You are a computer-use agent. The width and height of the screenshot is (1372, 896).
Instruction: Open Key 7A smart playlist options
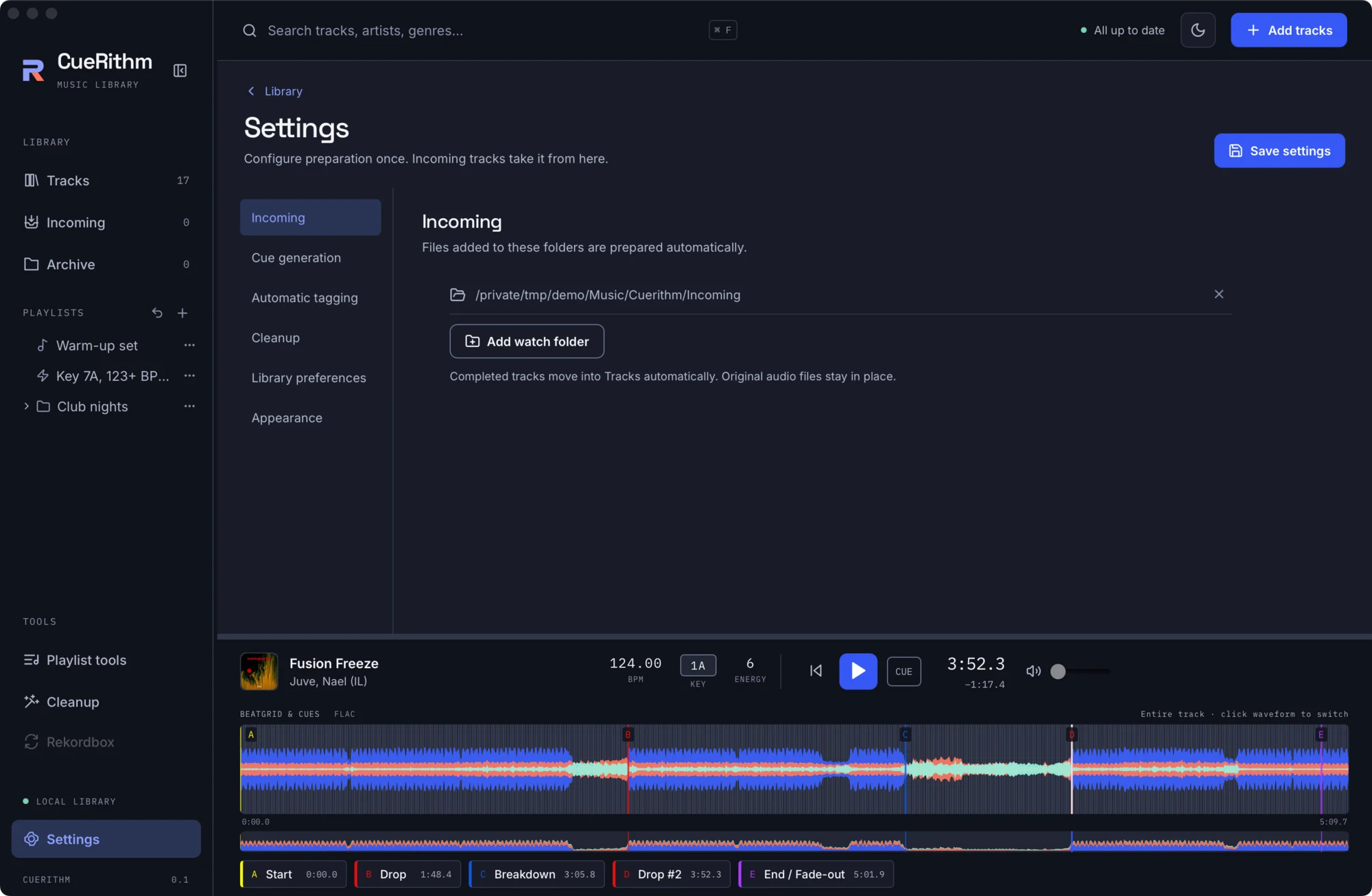[x=189, y=376]
